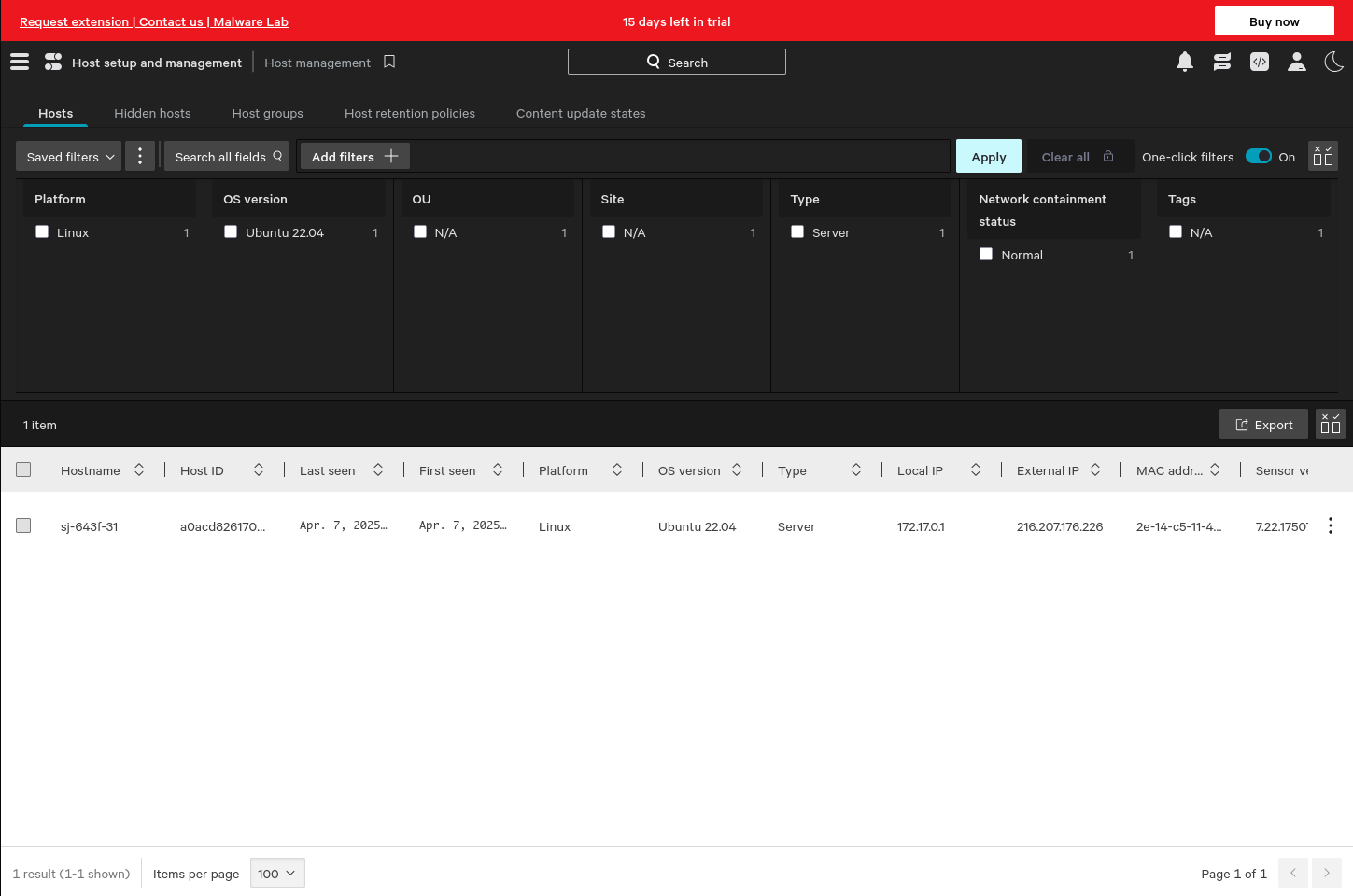Check the Ubuntu 22.04 OS version filter

[x=231, y=231]
